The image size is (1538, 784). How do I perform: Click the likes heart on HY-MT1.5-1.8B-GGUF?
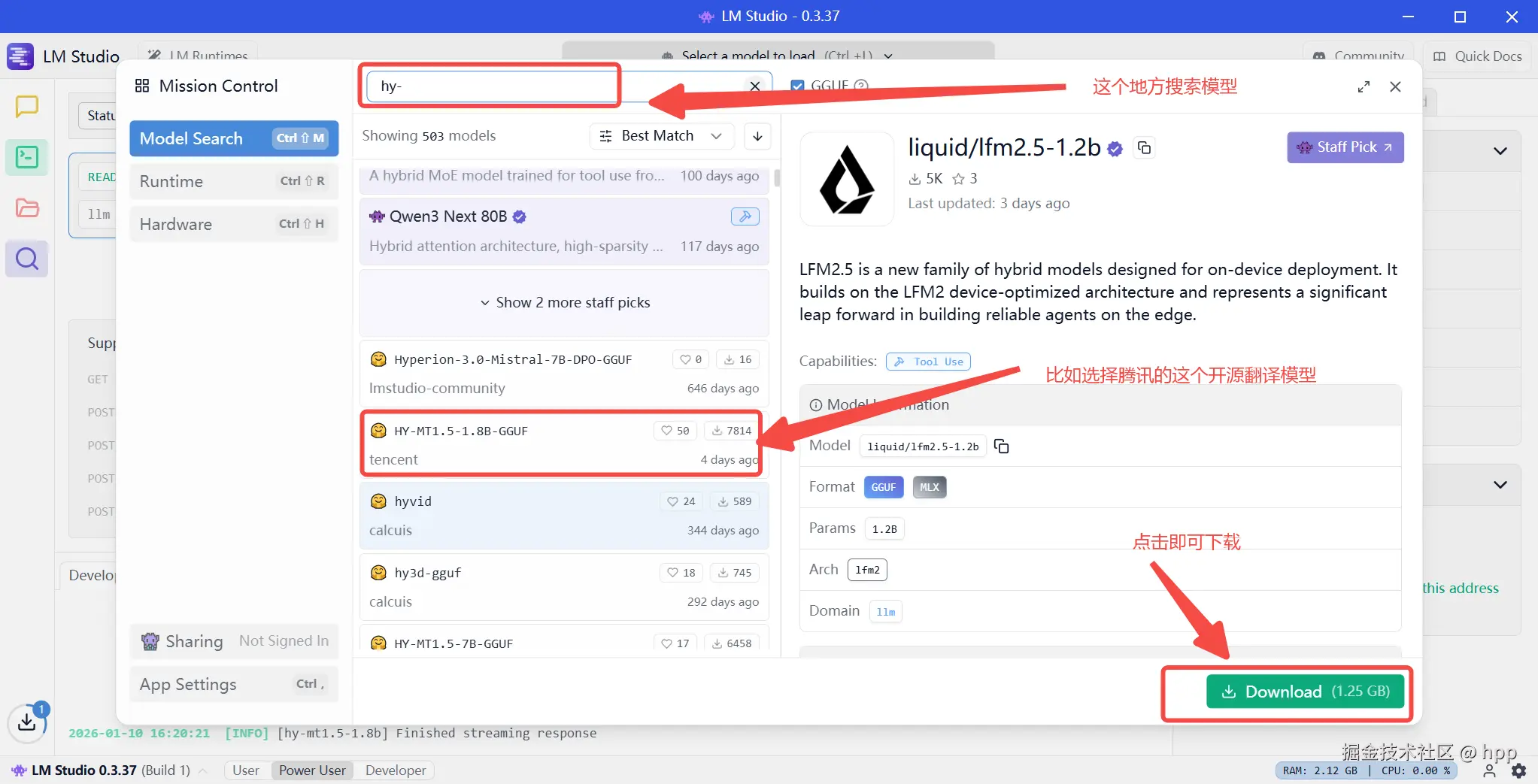(x=666, y=431)
